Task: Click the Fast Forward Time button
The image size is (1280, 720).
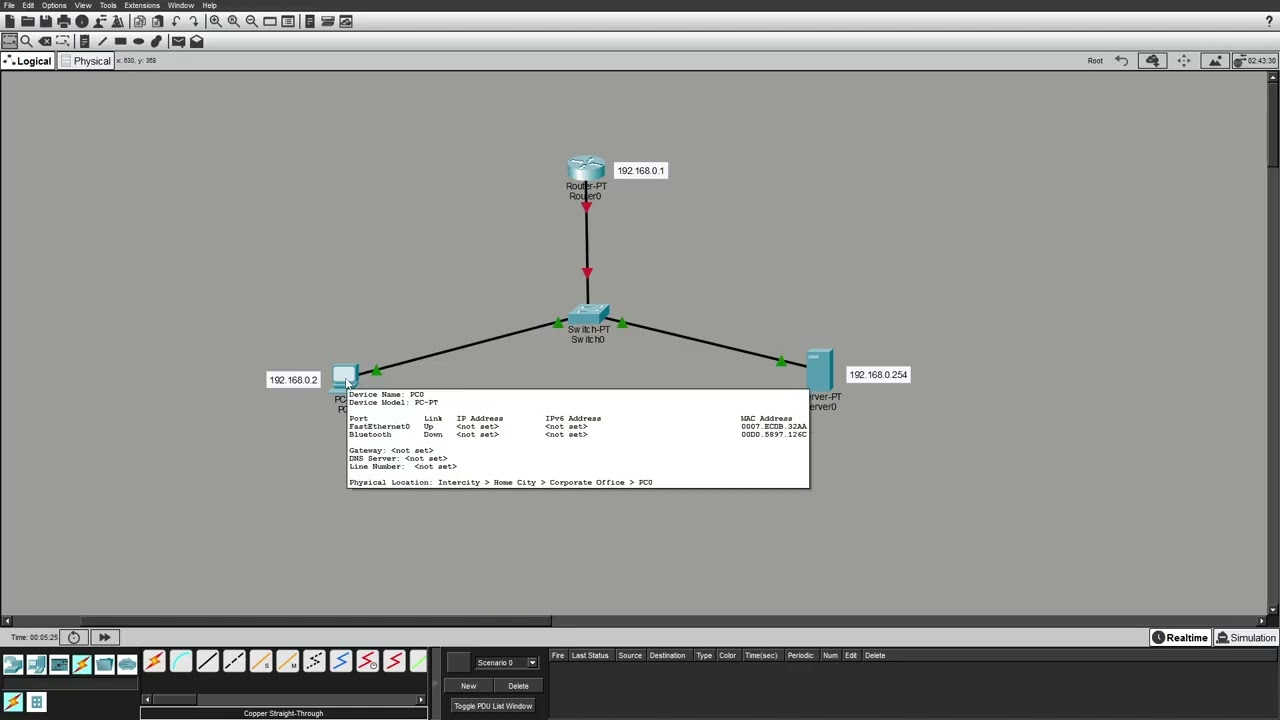Action: [x=104, y=637]
